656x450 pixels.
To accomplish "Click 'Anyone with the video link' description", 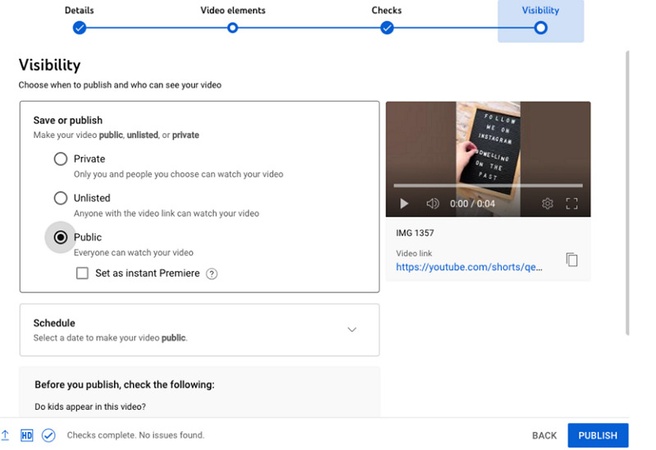I will (x=166, y=213).
